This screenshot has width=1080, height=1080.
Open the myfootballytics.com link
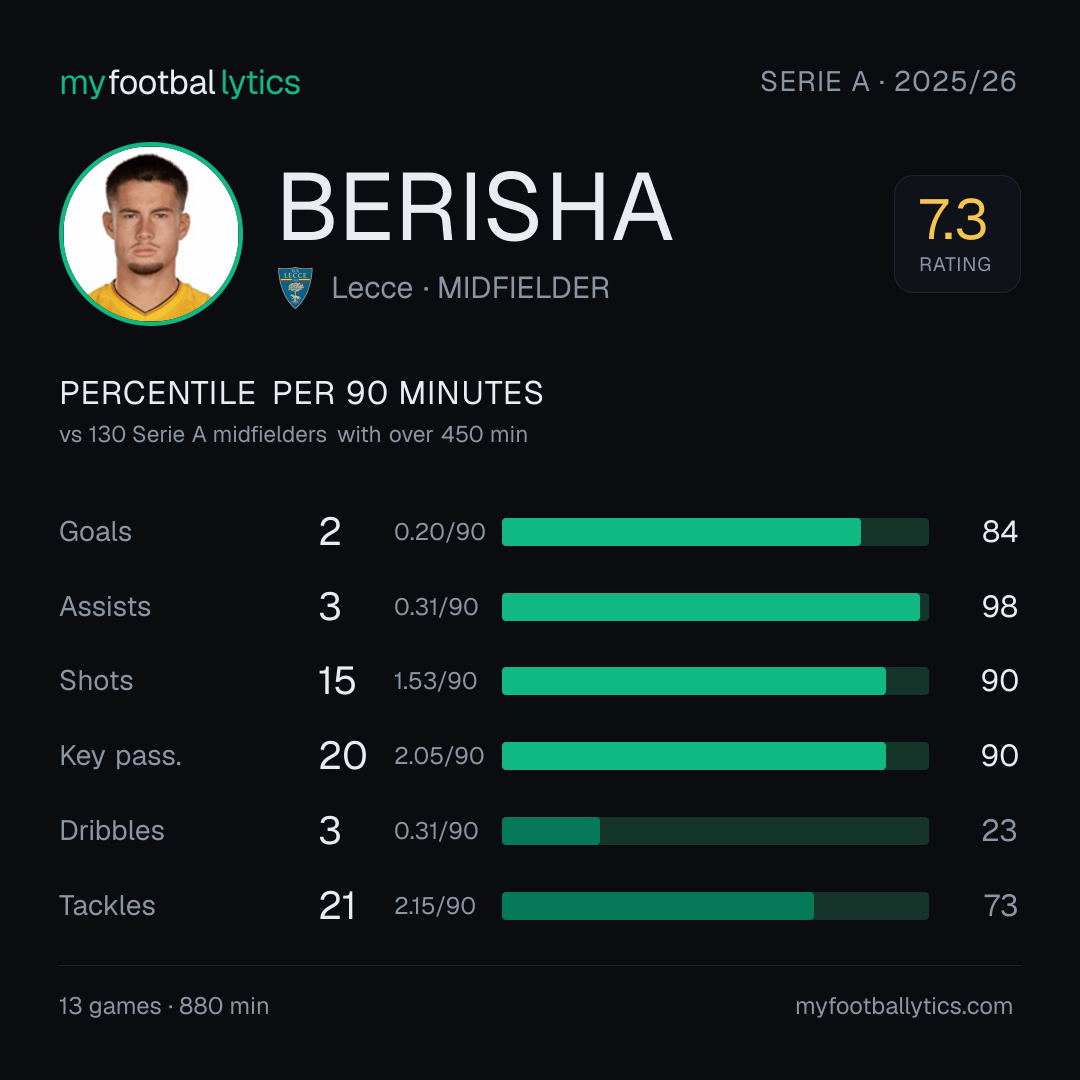point(904,1006)
